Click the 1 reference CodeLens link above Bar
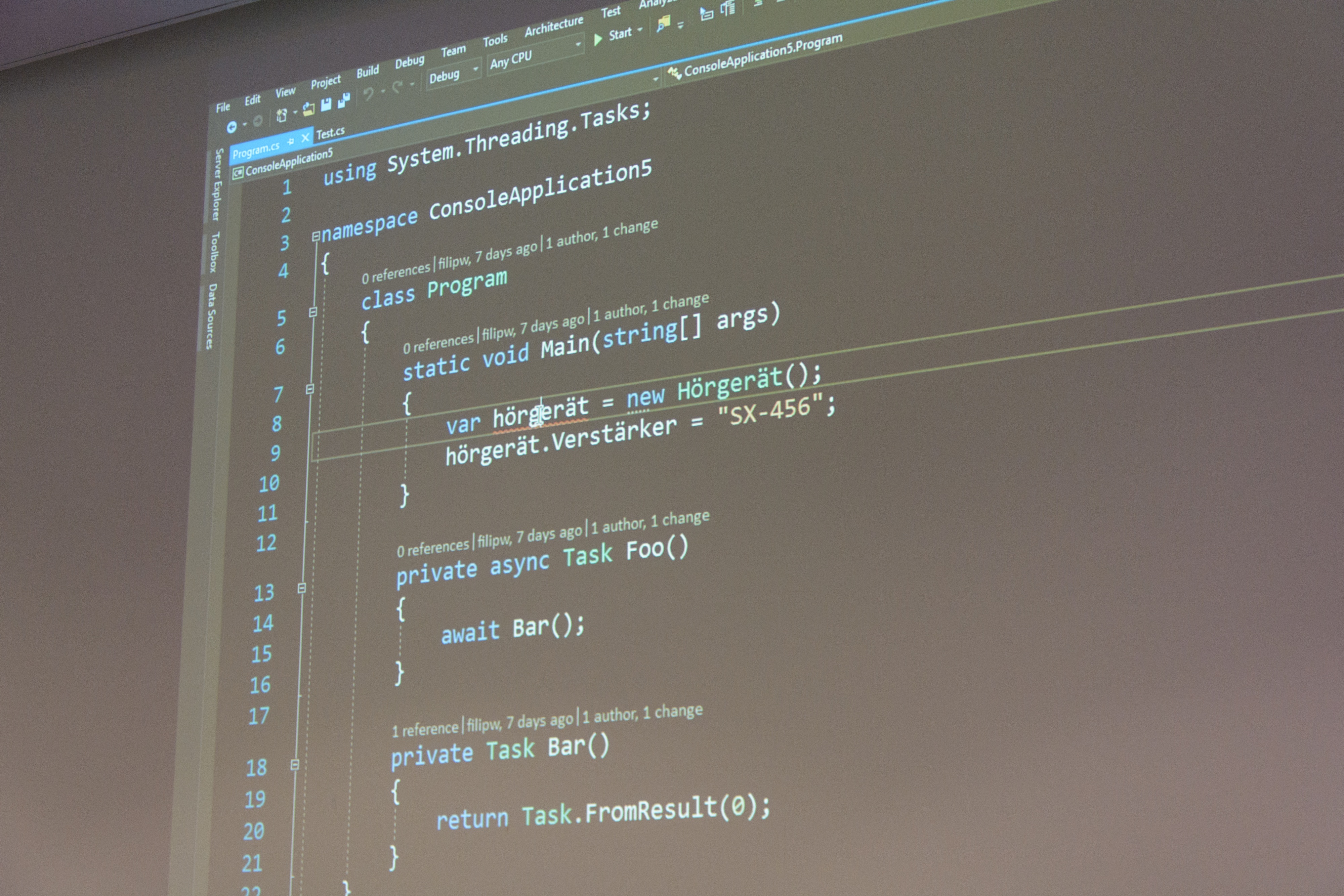The height and width of the screenshot is (896, 1344). (x=425, y=730)
